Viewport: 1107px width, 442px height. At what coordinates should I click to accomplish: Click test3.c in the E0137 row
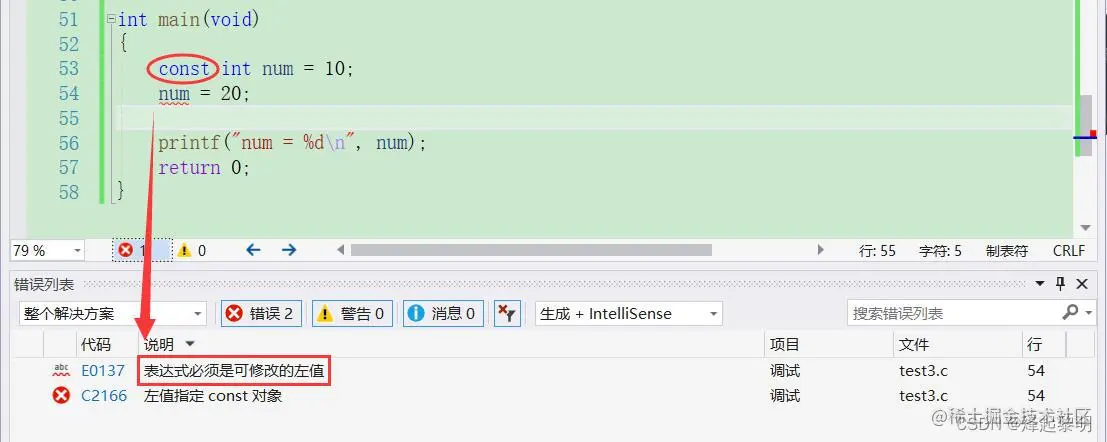click(x=923, y=371)
